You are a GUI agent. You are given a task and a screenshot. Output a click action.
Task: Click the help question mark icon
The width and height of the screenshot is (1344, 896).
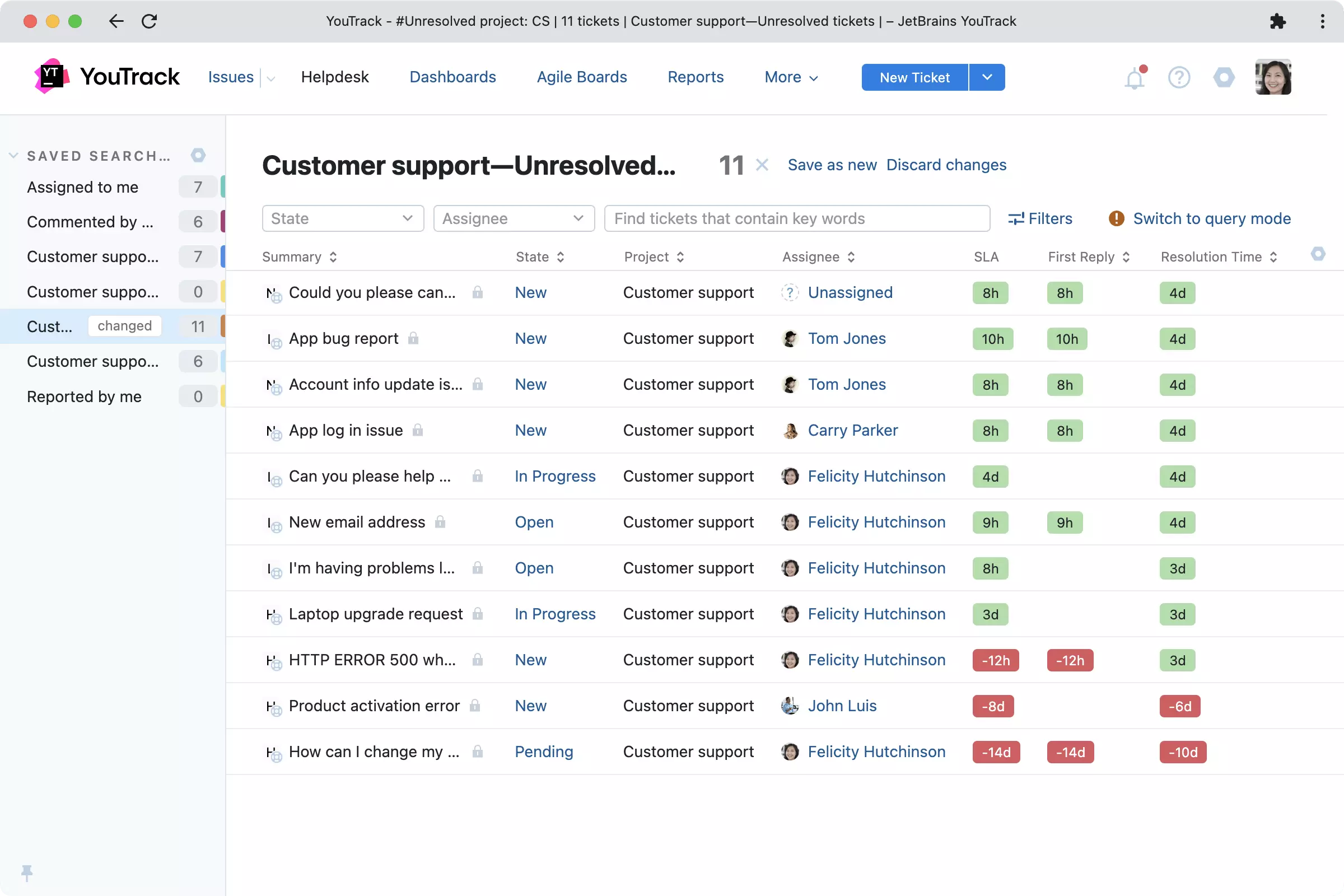(x=1179, y=77)
